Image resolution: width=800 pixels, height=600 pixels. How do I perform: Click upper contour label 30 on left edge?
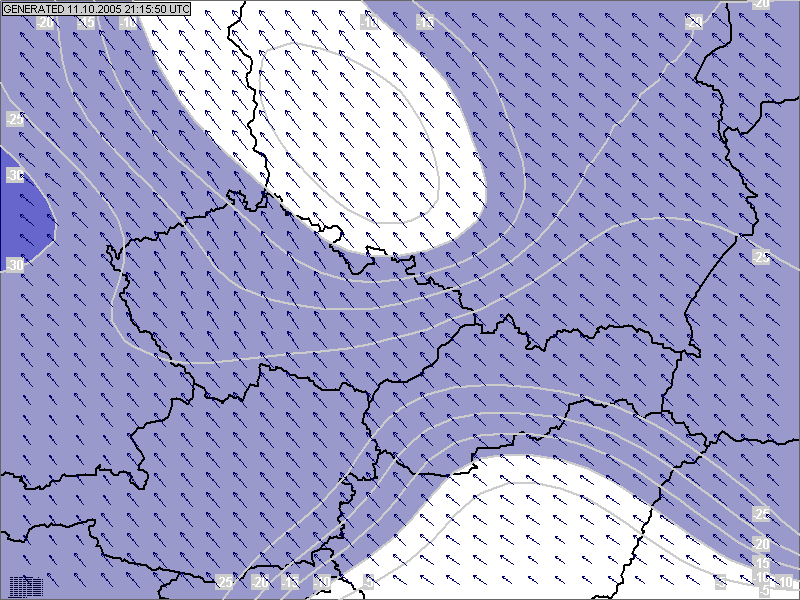[x=15, y=176]
